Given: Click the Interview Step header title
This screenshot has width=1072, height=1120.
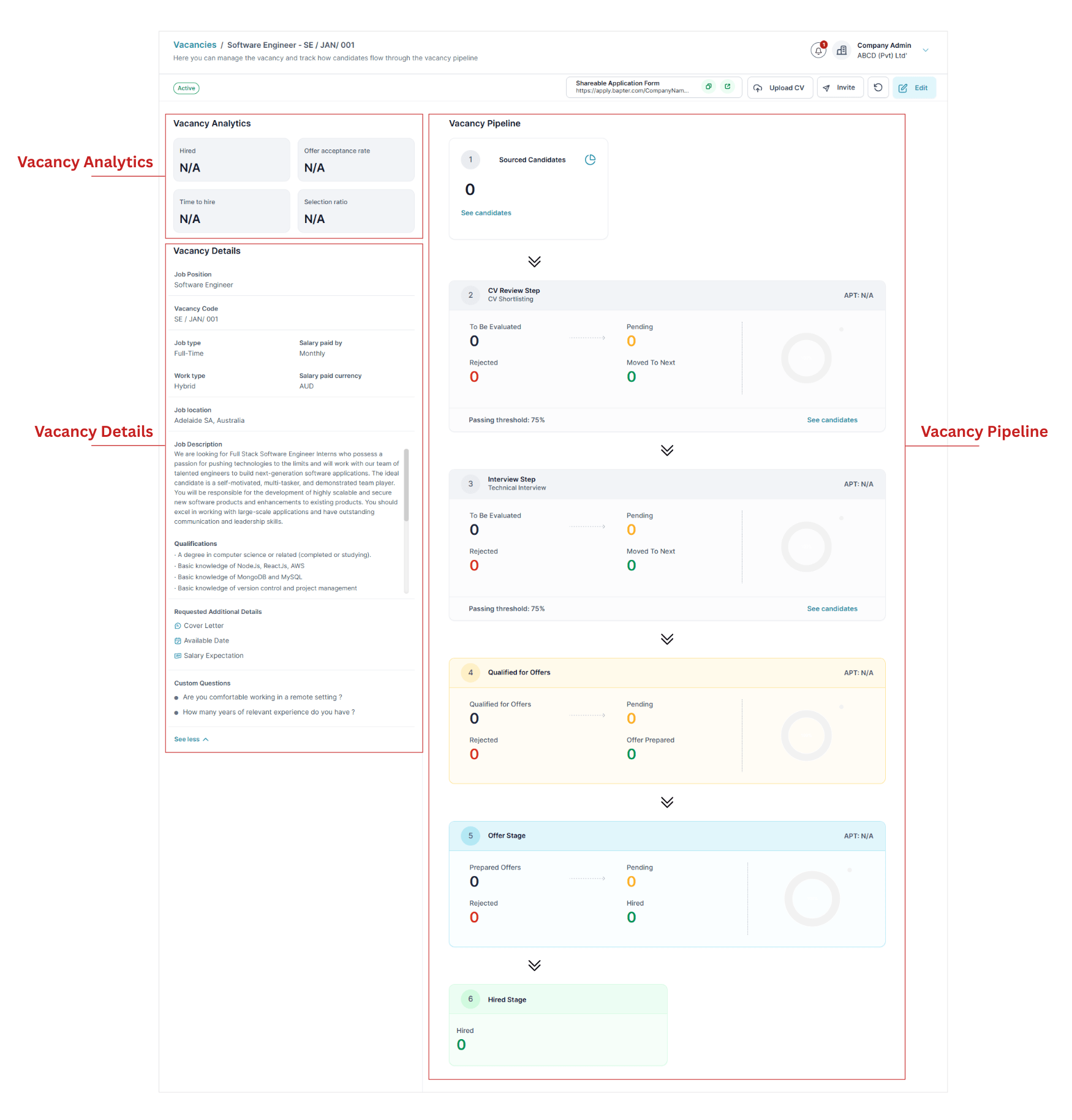Looking at the screenshot, I should click(x=511, y=480).
